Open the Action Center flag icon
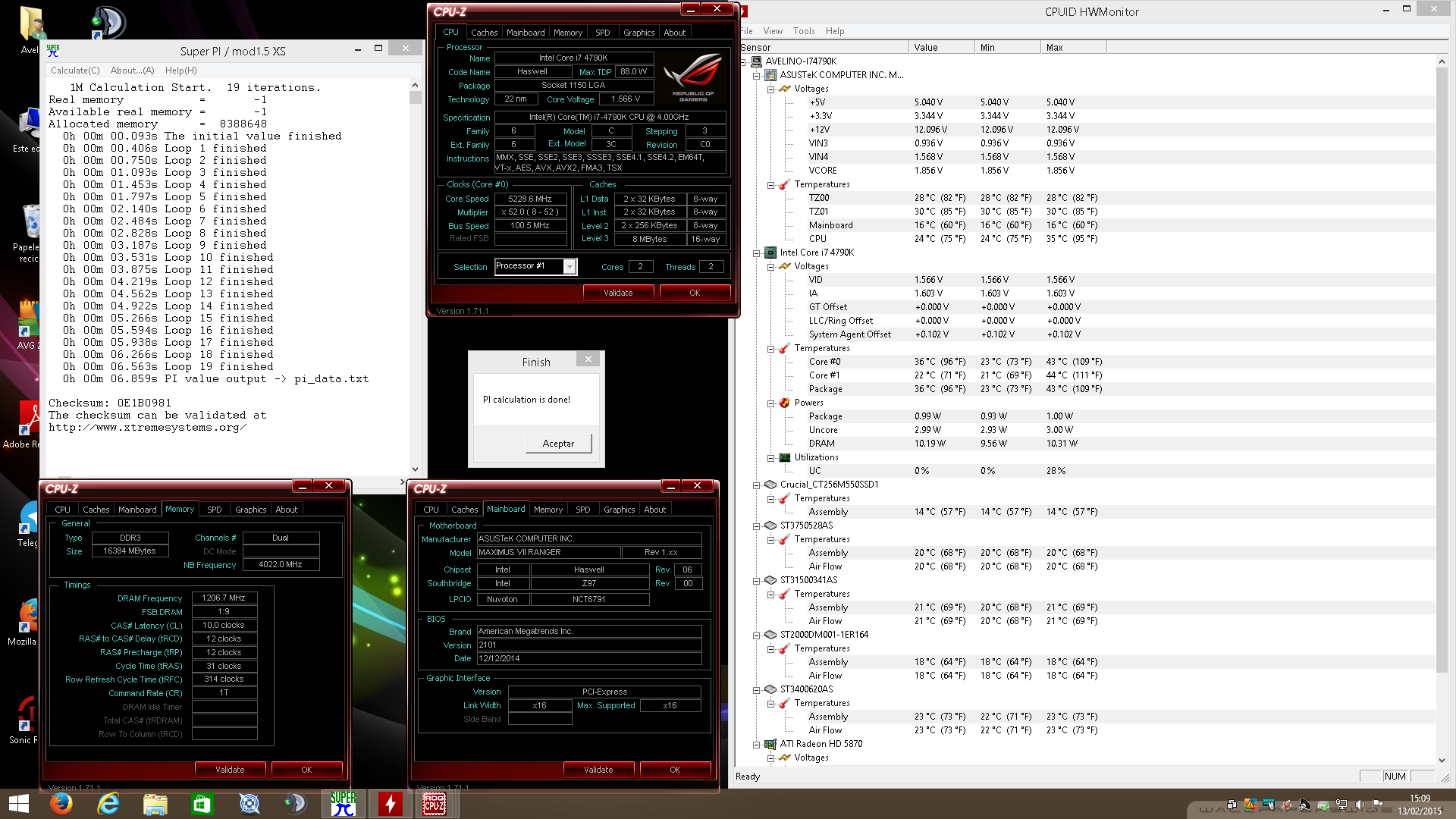Image resolution: width=1456 pixels, height=819 pixels. [1378, 805]
